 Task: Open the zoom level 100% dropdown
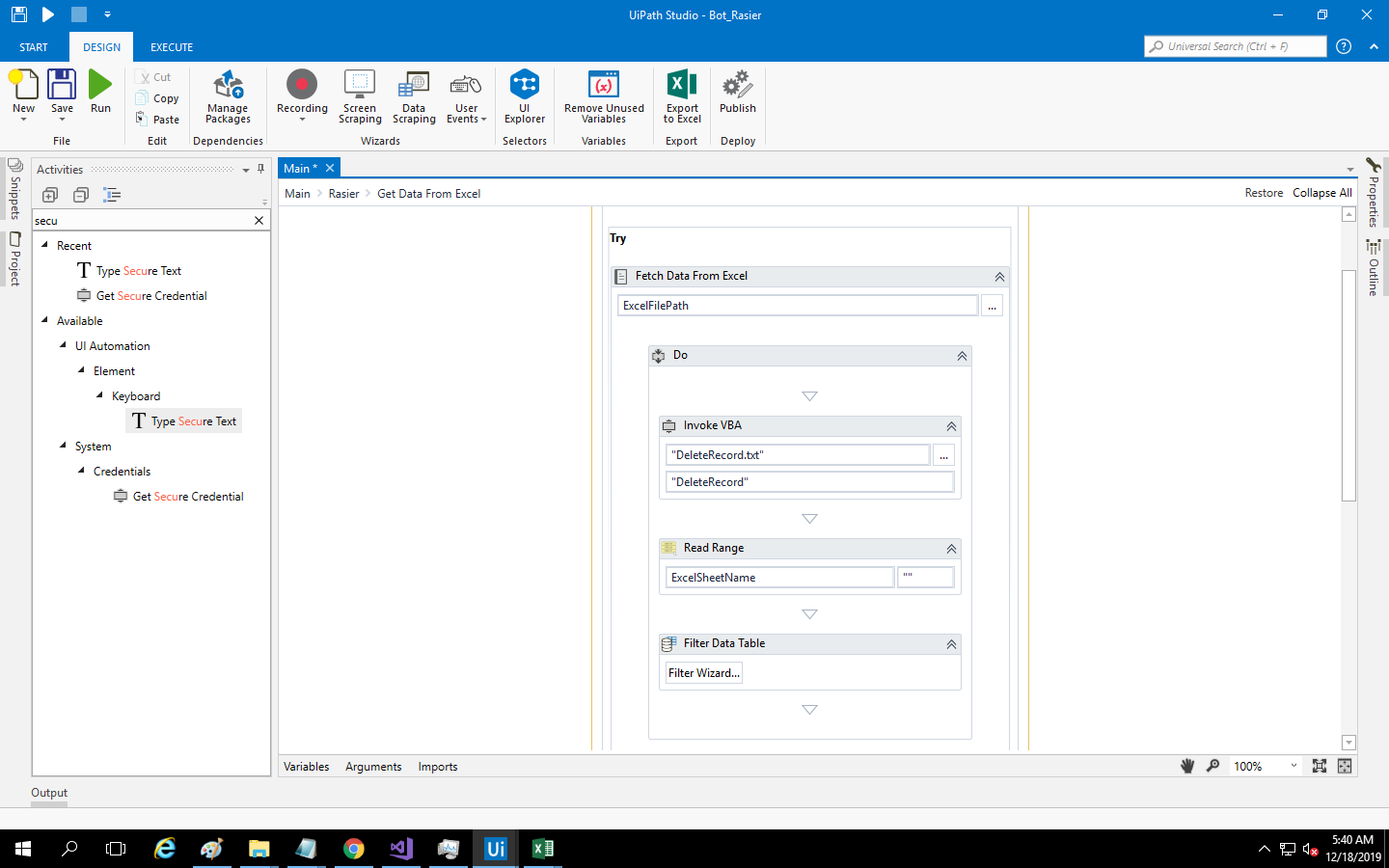tap(1293, 766)
